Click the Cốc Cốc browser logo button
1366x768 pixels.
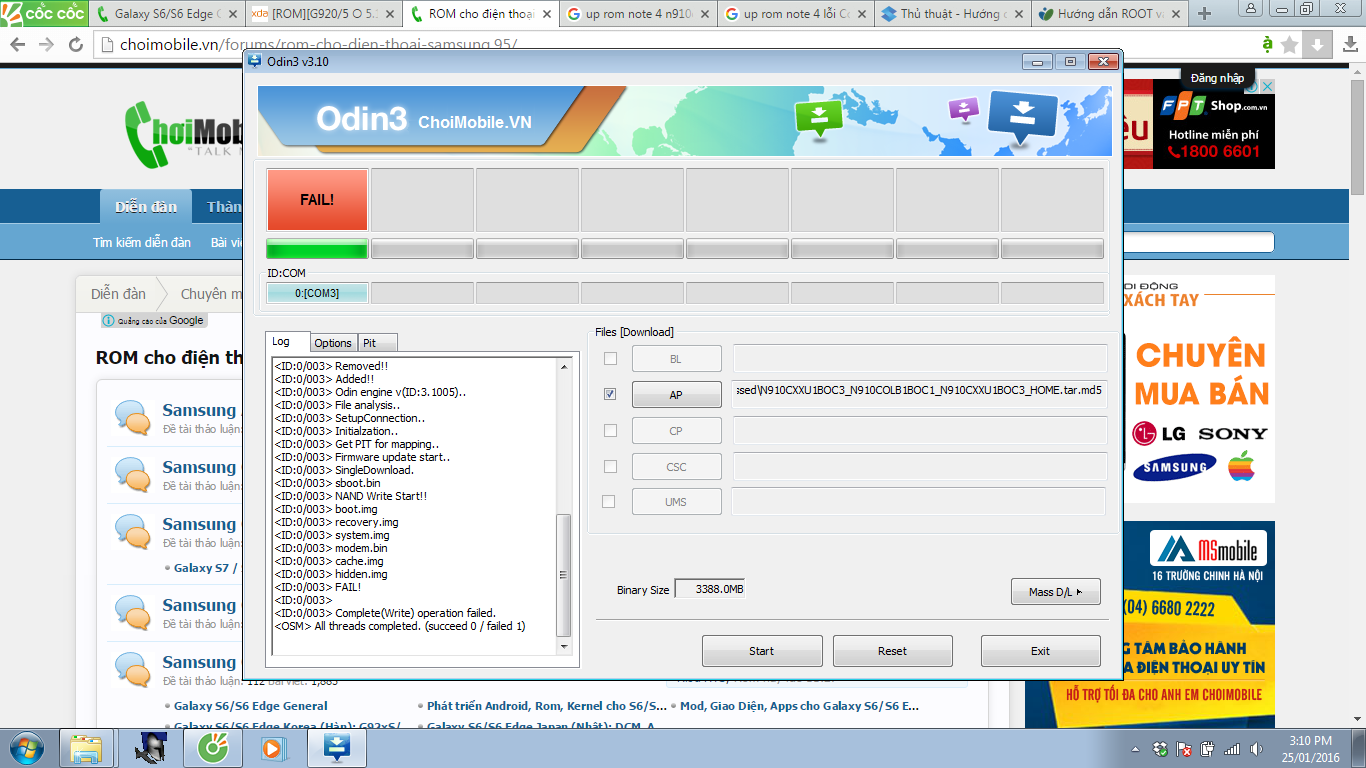pos(44,13)
